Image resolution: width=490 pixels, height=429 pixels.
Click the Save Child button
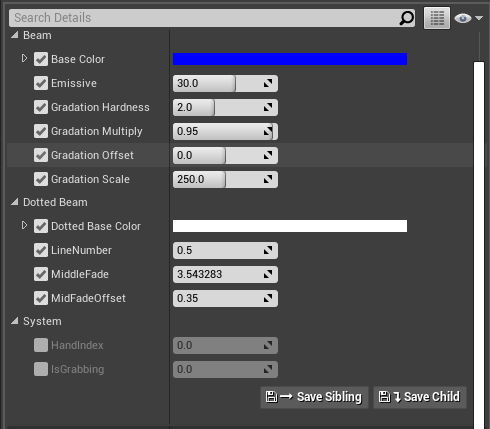point(420,397)
